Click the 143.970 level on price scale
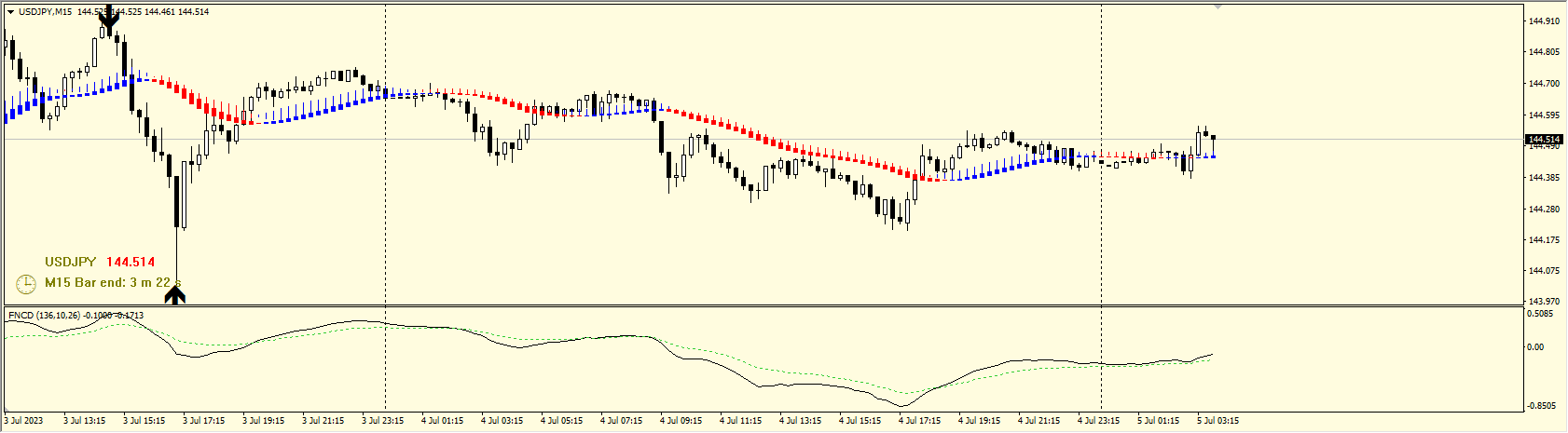The width and height of the screenshot is (1568, 433). (1545, 302)
